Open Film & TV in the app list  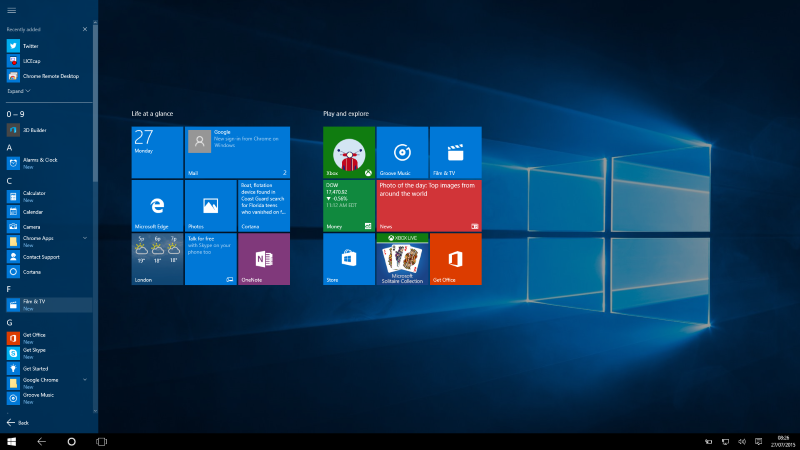tap(48, 305)
